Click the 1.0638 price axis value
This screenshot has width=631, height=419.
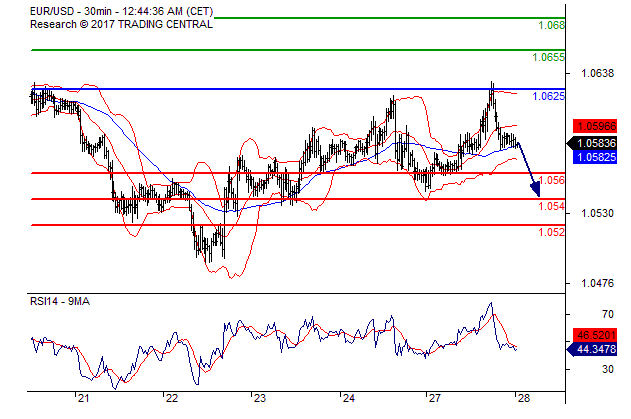pos(598,73)
